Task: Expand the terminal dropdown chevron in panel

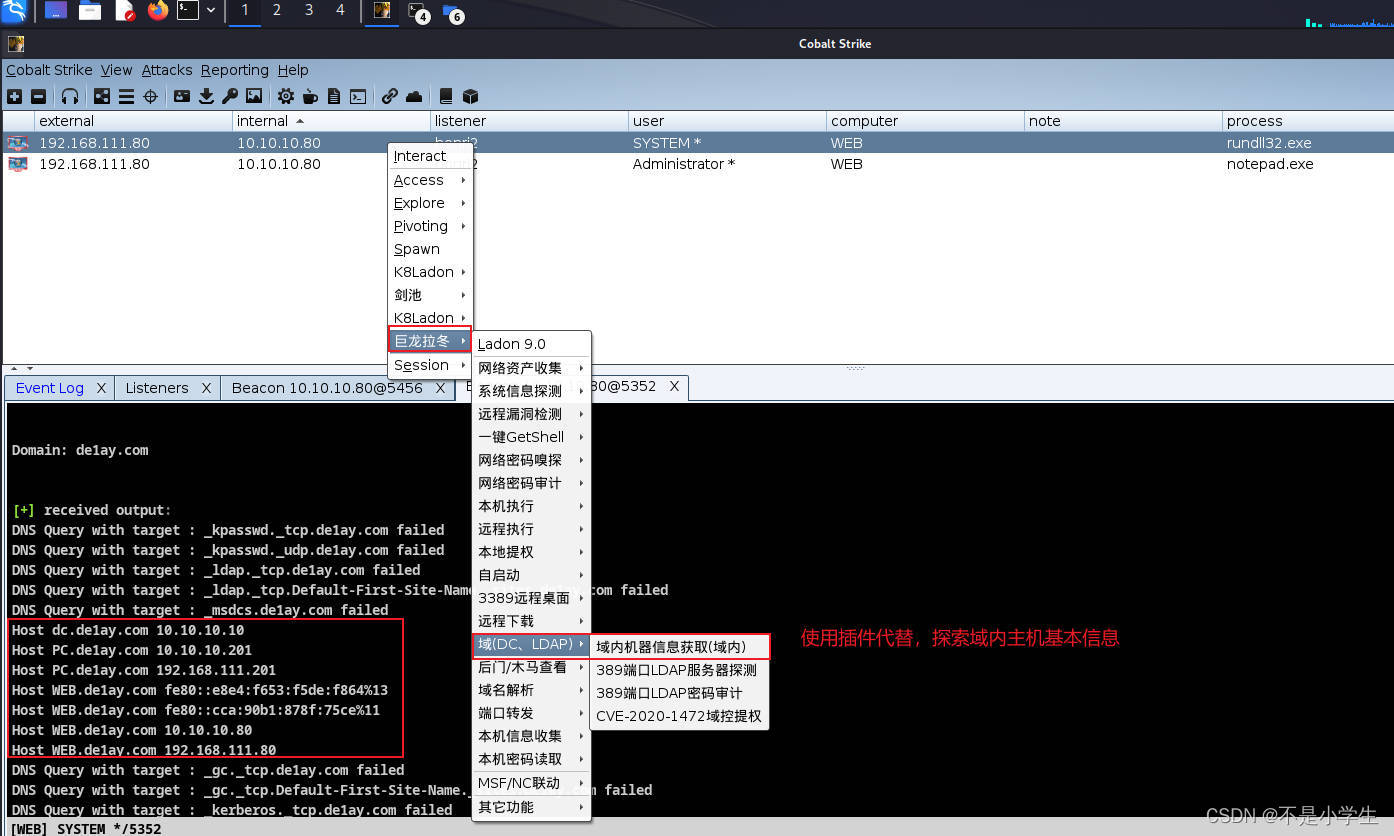Action: (x=211, y=11)
